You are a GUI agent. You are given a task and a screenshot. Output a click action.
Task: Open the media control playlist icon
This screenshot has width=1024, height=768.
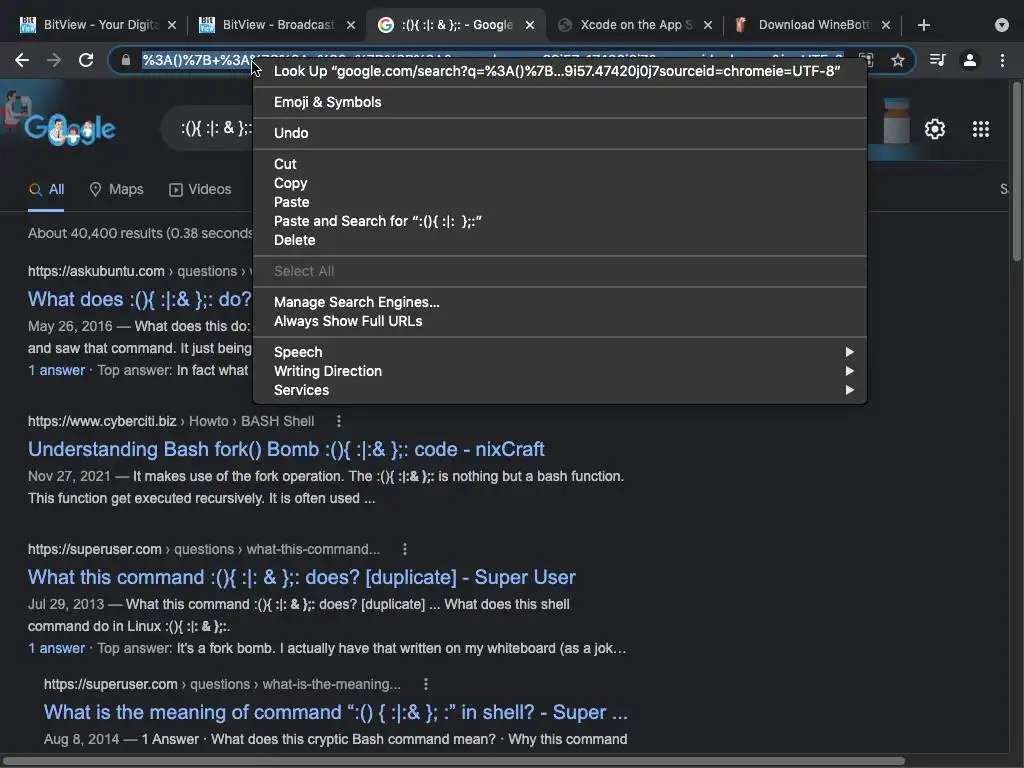[x=937, y=60]
